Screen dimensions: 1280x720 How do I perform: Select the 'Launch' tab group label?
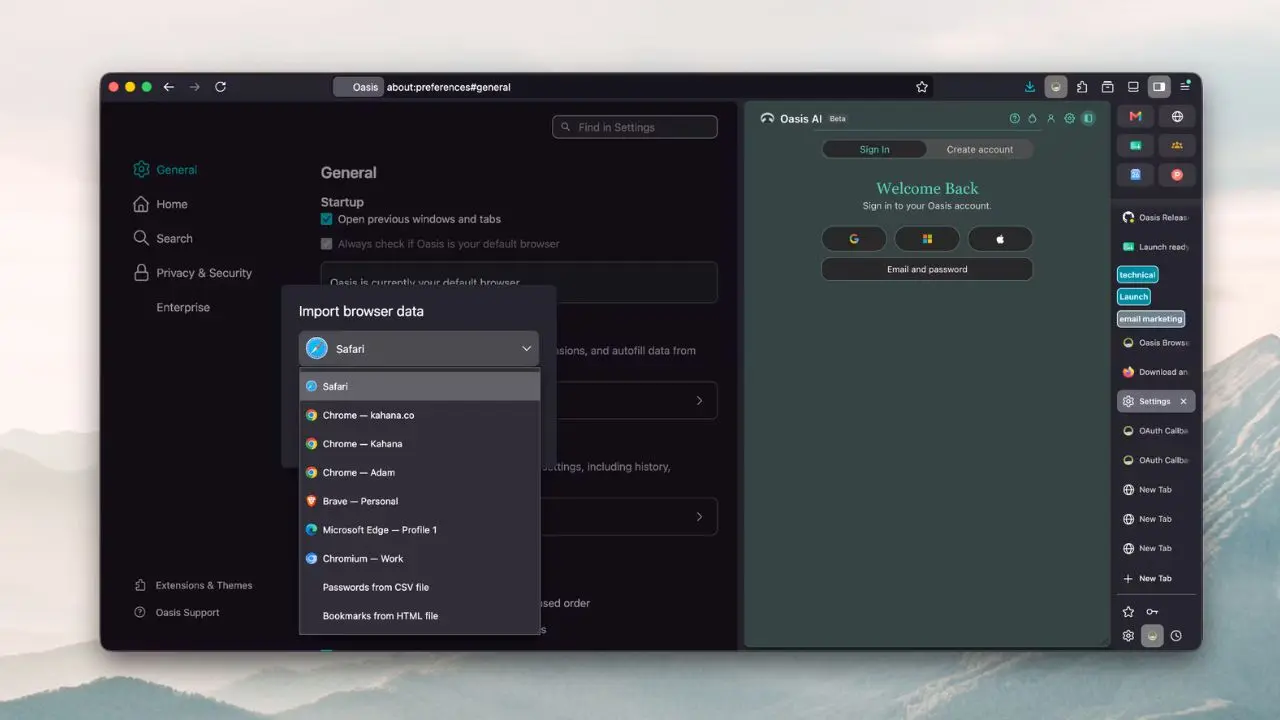coord(1134,297)
